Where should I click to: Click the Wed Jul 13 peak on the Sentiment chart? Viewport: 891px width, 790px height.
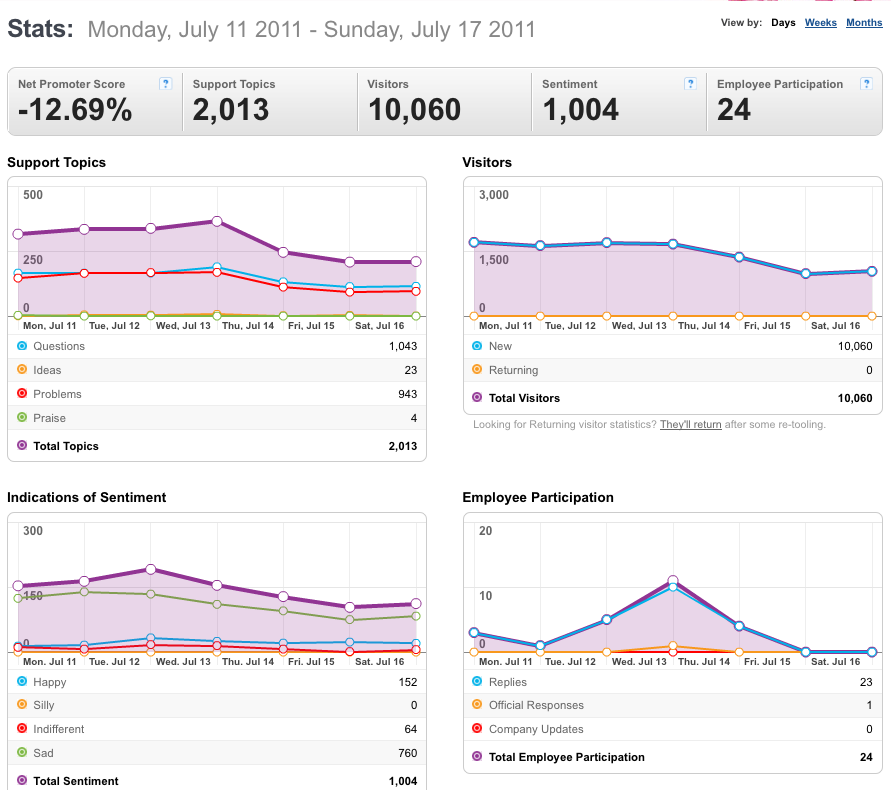pyautogui.click(x=151, y=569)
